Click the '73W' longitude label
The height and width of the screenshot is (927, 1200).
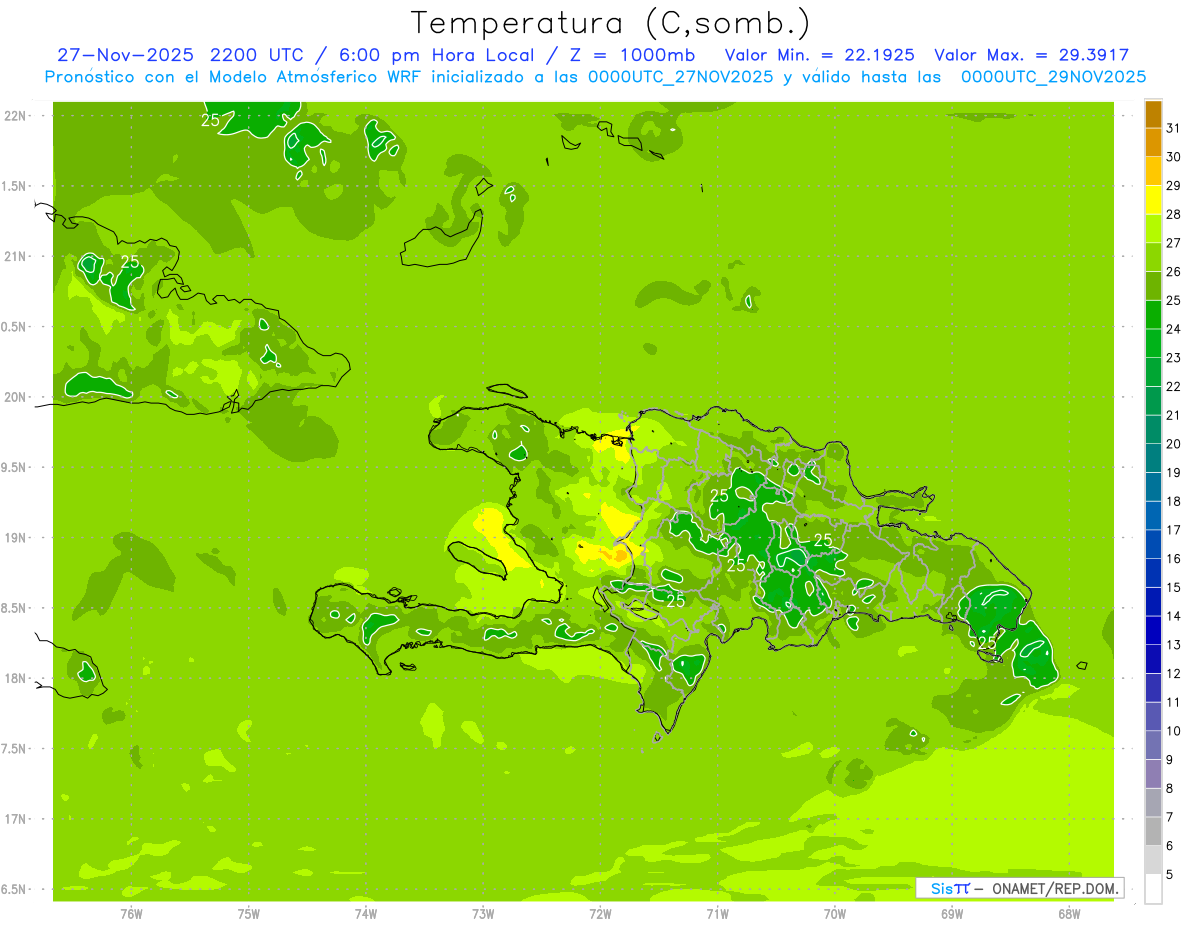[x=483, y=914]
